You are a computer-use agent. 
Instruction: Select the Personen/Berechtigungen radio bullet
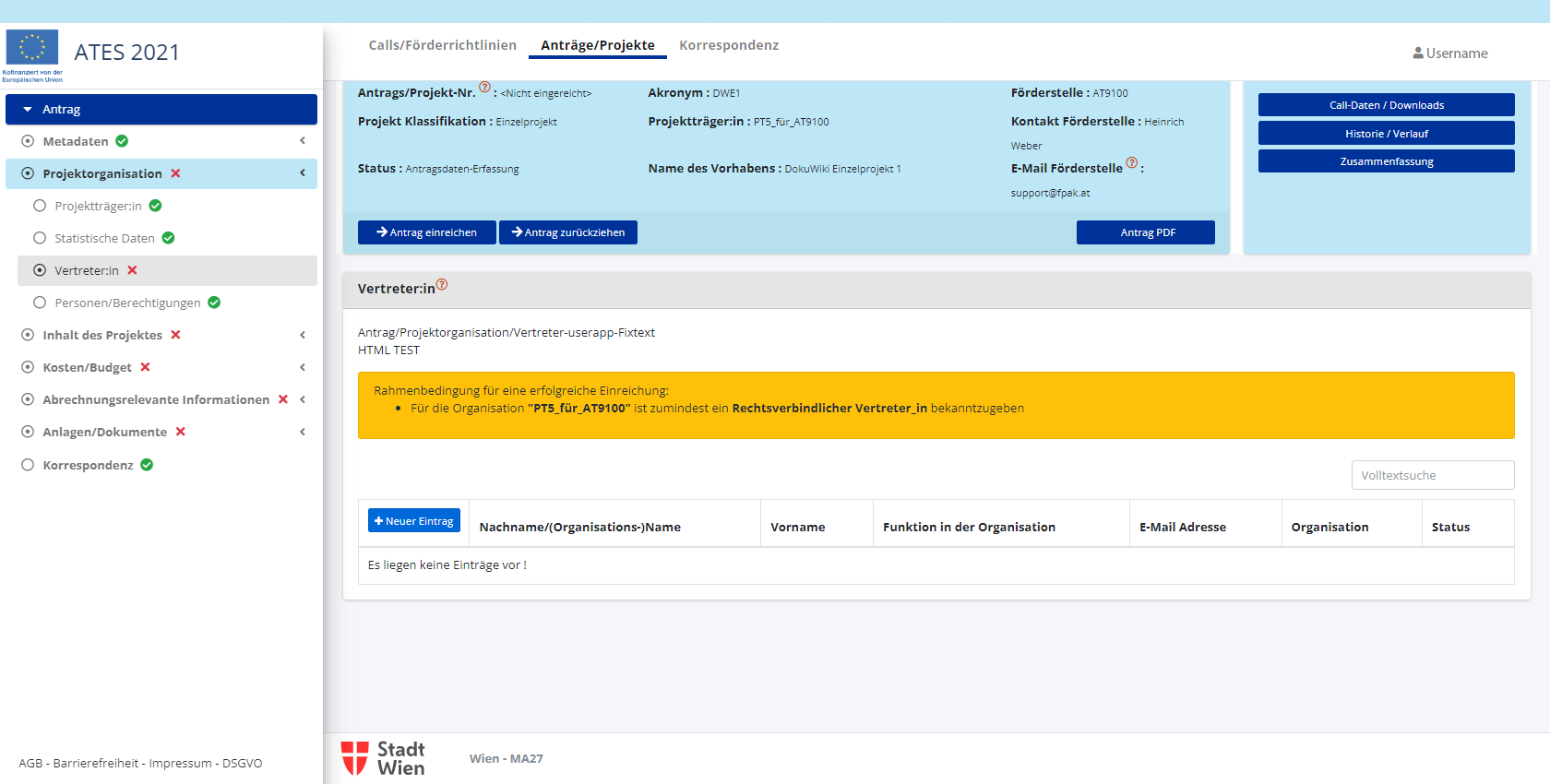point(40,303)
